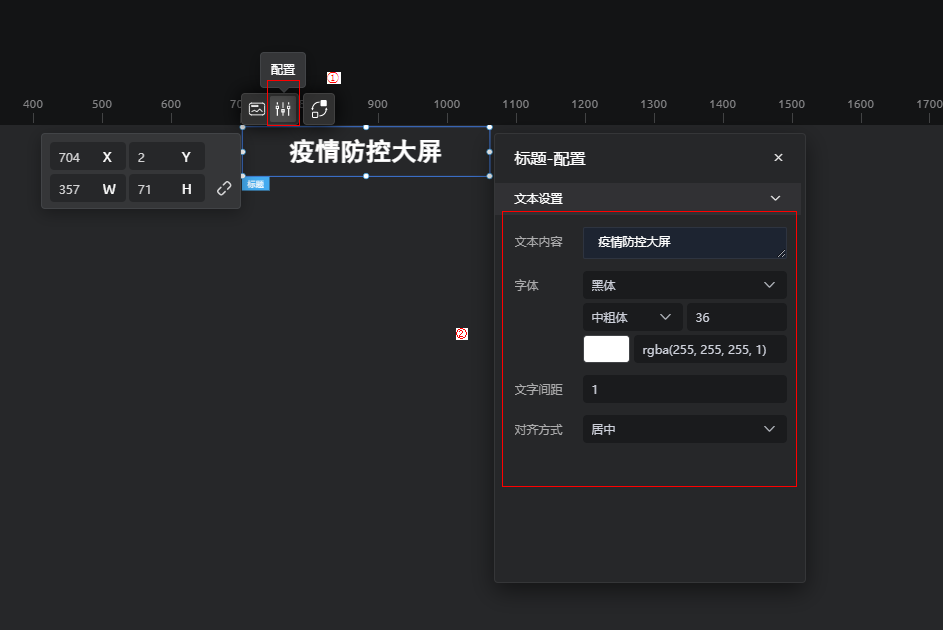Click the 文本内容 label
The image size is (943, 630).
click(x=538, y=242)
